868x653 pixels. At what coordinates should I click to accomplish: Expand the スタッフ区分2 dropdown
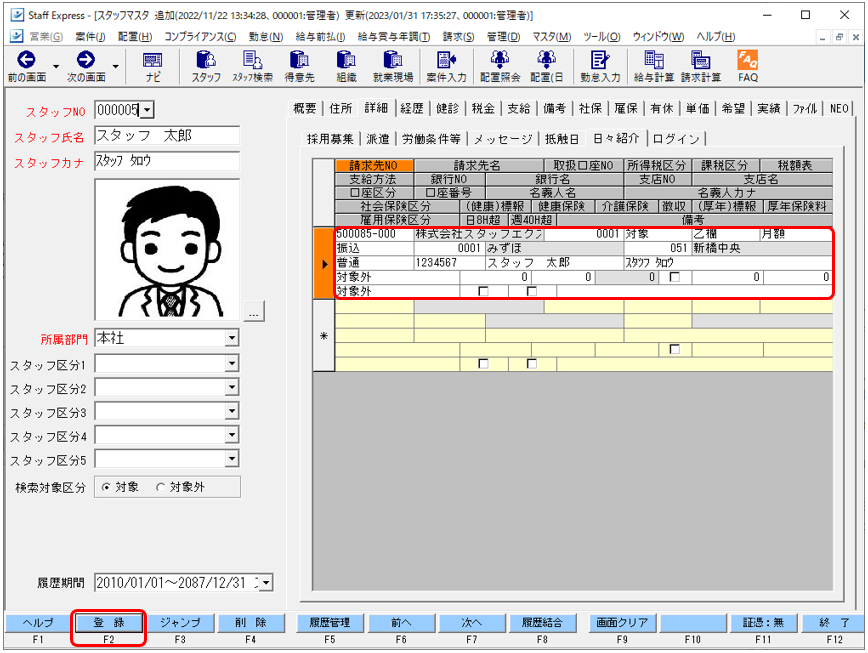point(232,387)
